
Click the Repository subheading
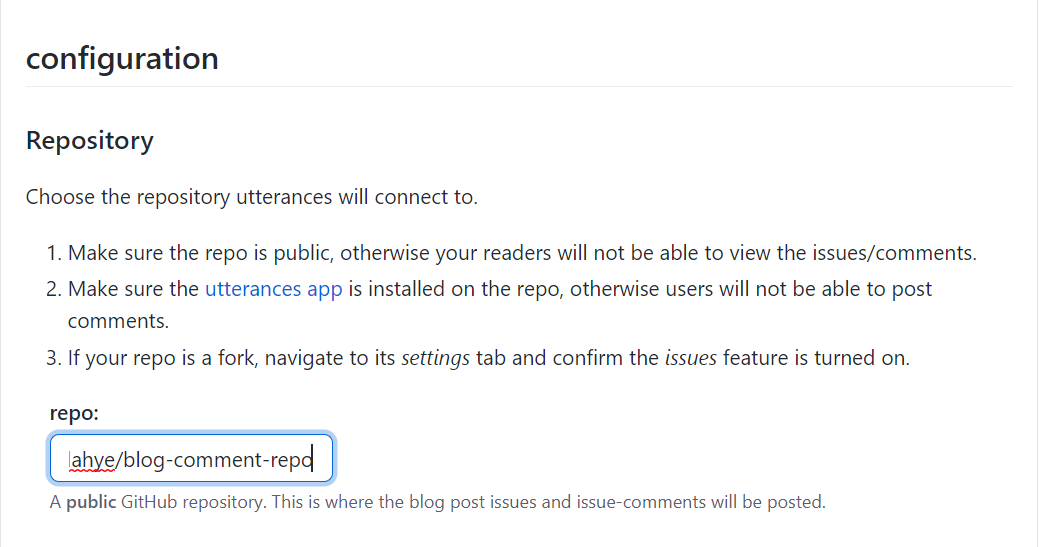tap(90, 140)
